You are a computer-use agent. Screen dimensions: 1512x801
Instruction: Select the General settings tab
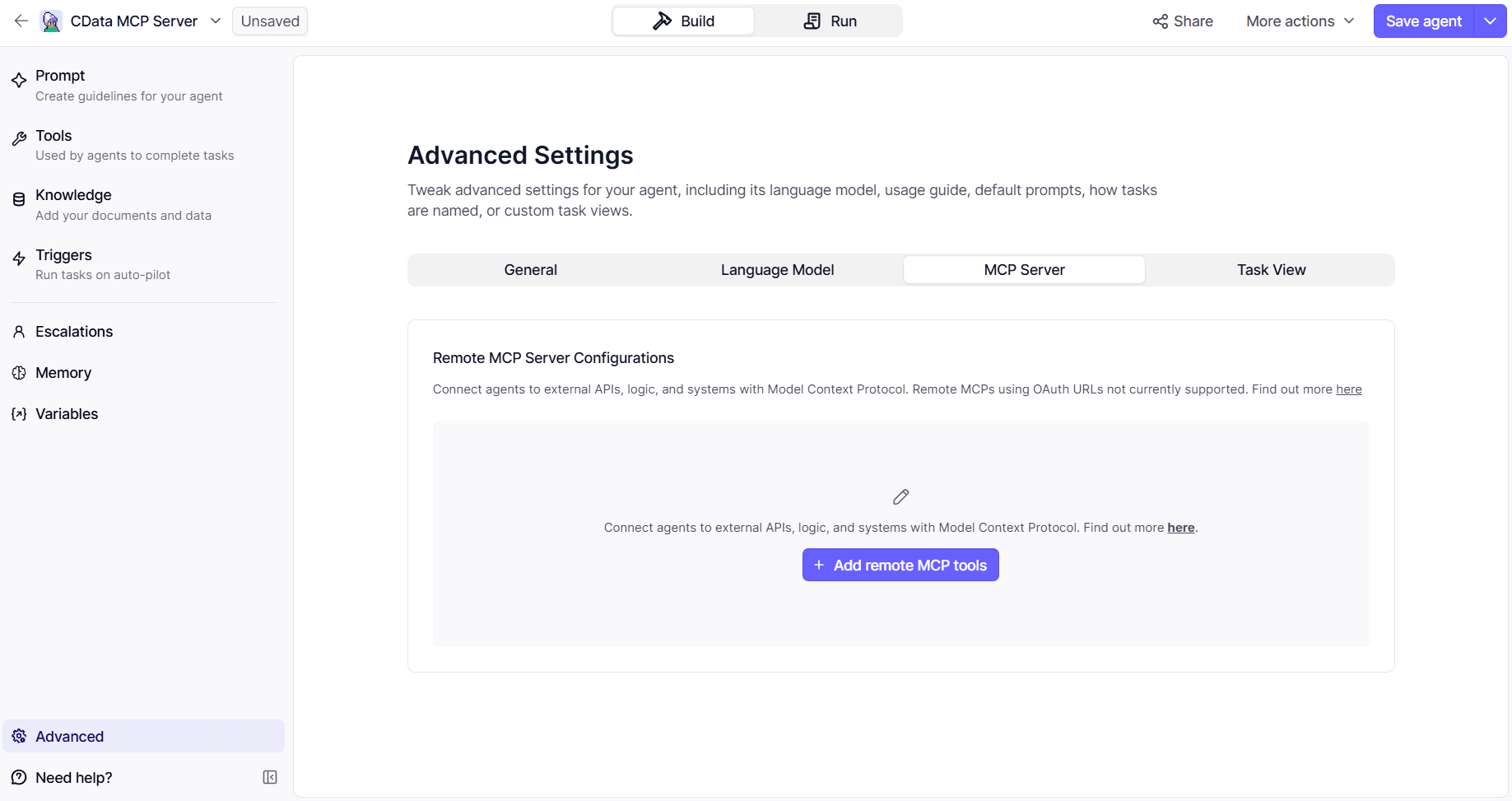(531, 270)
